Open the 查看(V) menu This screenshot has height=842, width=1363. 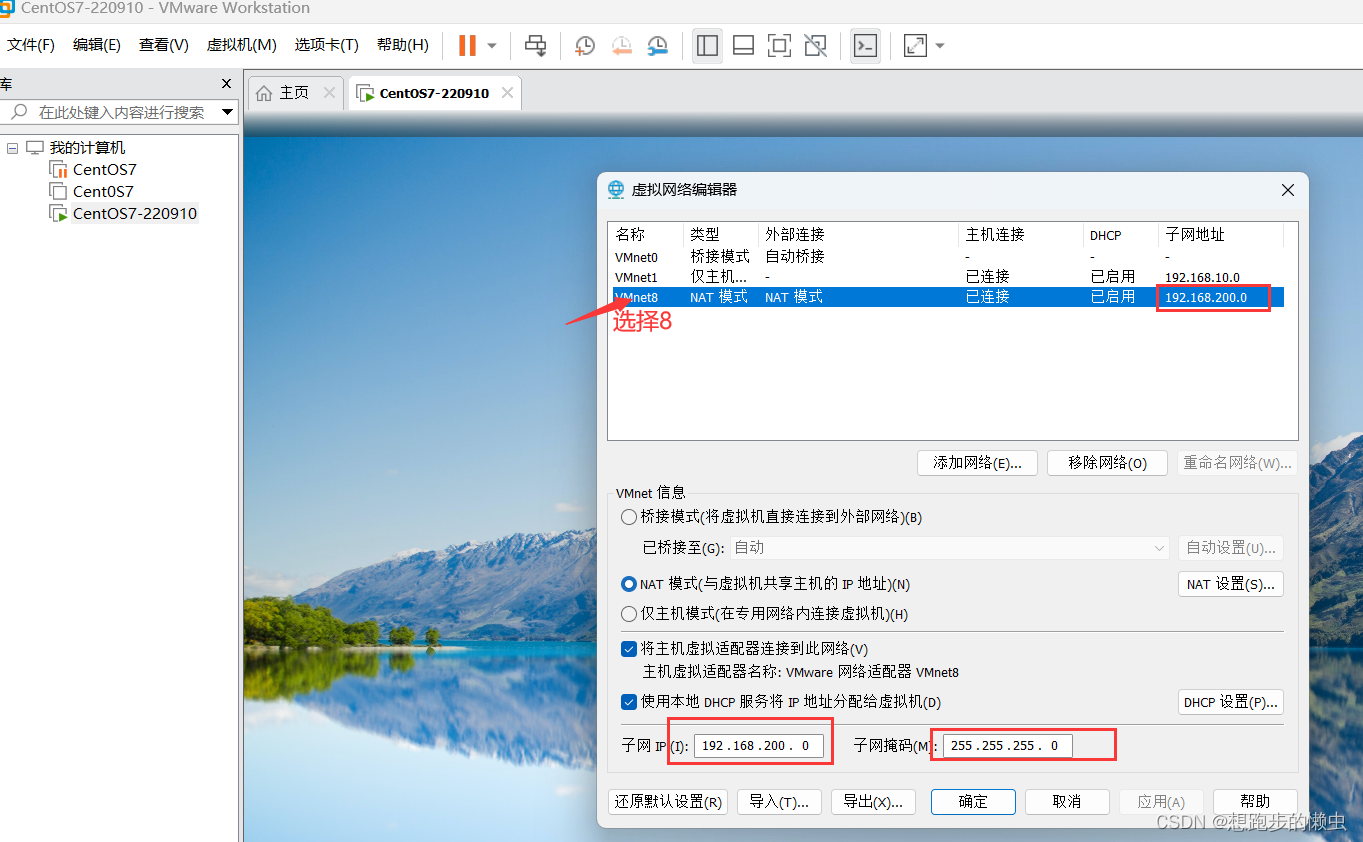[164, 45]
